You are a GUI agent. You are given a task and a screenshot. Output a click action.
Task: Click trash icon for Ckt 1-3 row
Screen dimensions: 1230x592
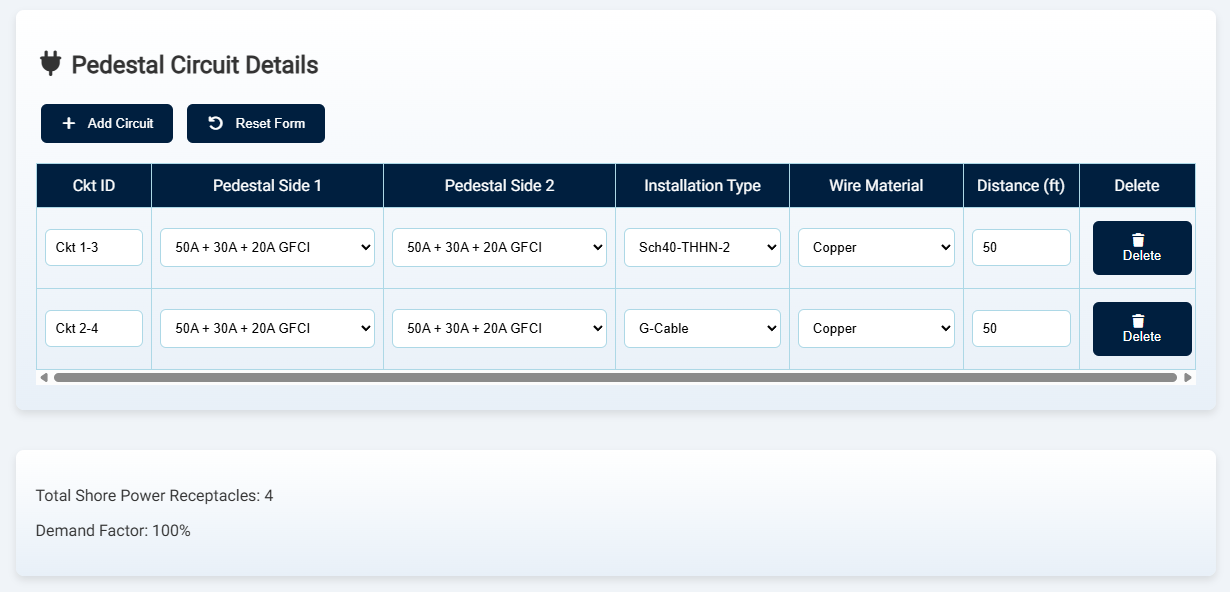coord(1138,239)
